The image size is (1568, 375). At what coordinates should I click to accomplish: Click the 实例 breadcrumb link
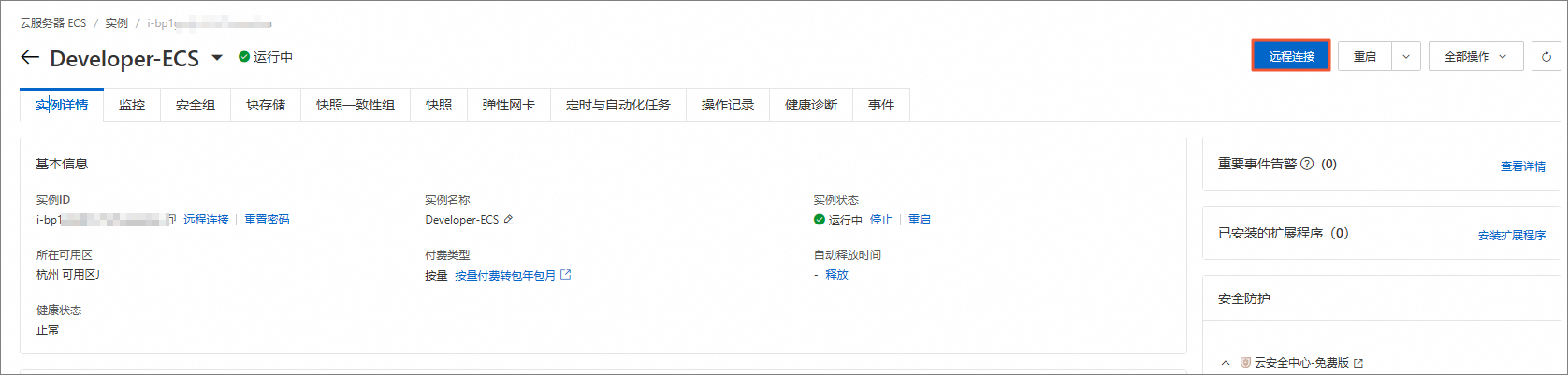click(x=117, y=22)
